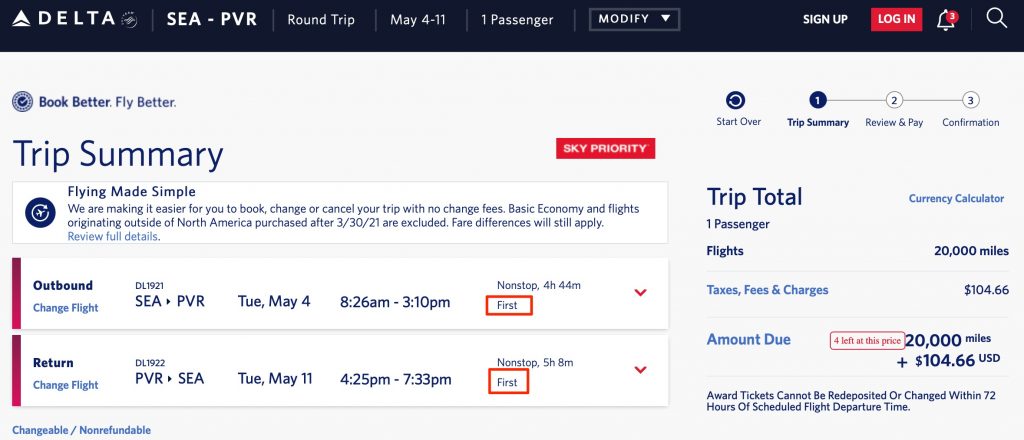Change Flight for the Outbound segment
Viewport: 1024px width, 440px height.
pyautogui.click(x=66, y=308)
